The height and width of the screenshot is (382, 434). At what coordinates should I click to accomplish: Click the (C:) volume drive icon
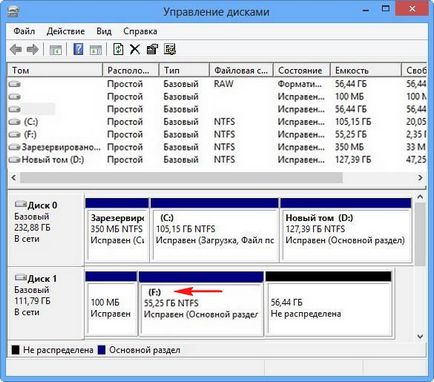pyautogui.click(x=14, y=122)
